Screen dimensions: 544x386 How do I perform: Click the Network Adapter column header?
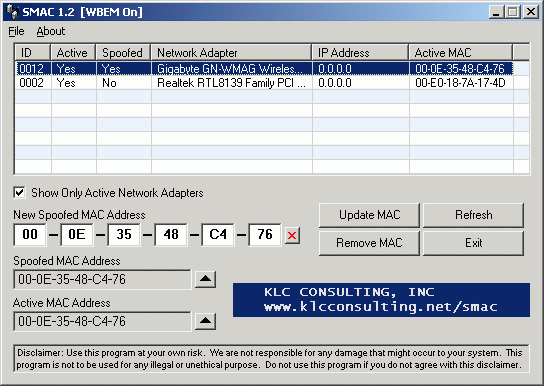click(x=231, y=53)
